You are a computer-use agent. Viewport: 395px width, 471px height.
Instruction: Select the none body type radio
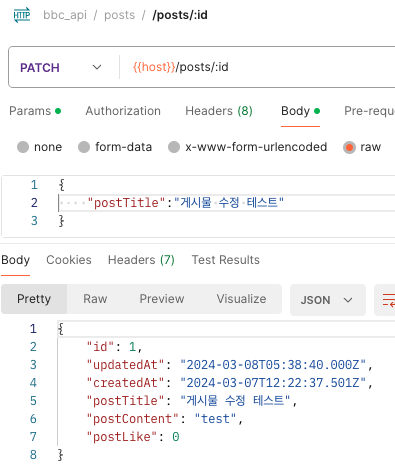point(23,147)
